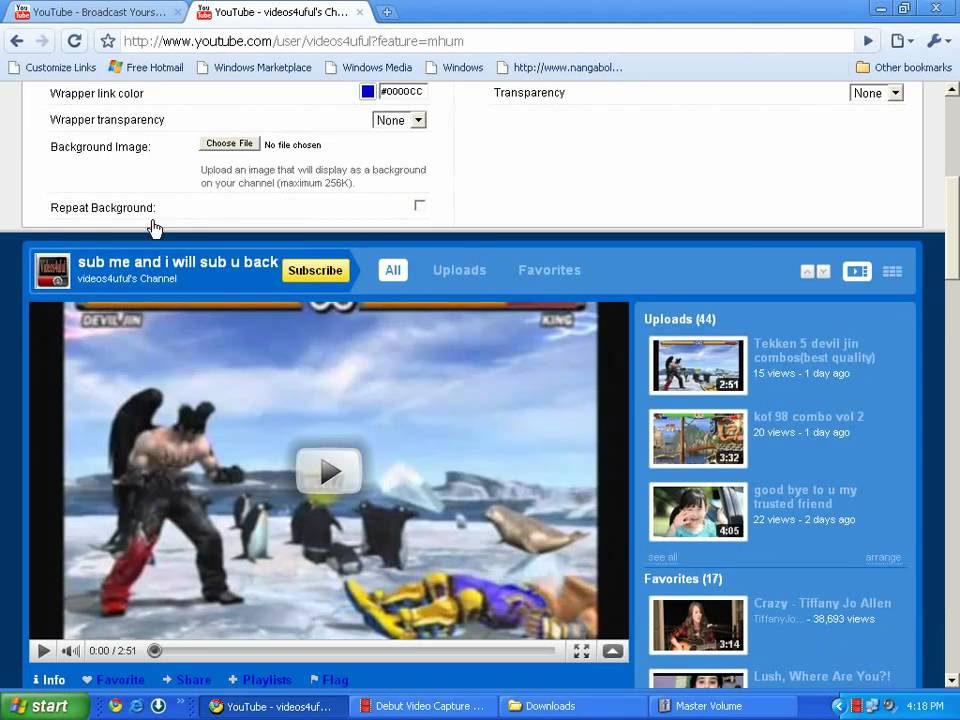Select the Uploads tab

pyautogui.click(x=460, y=270)
